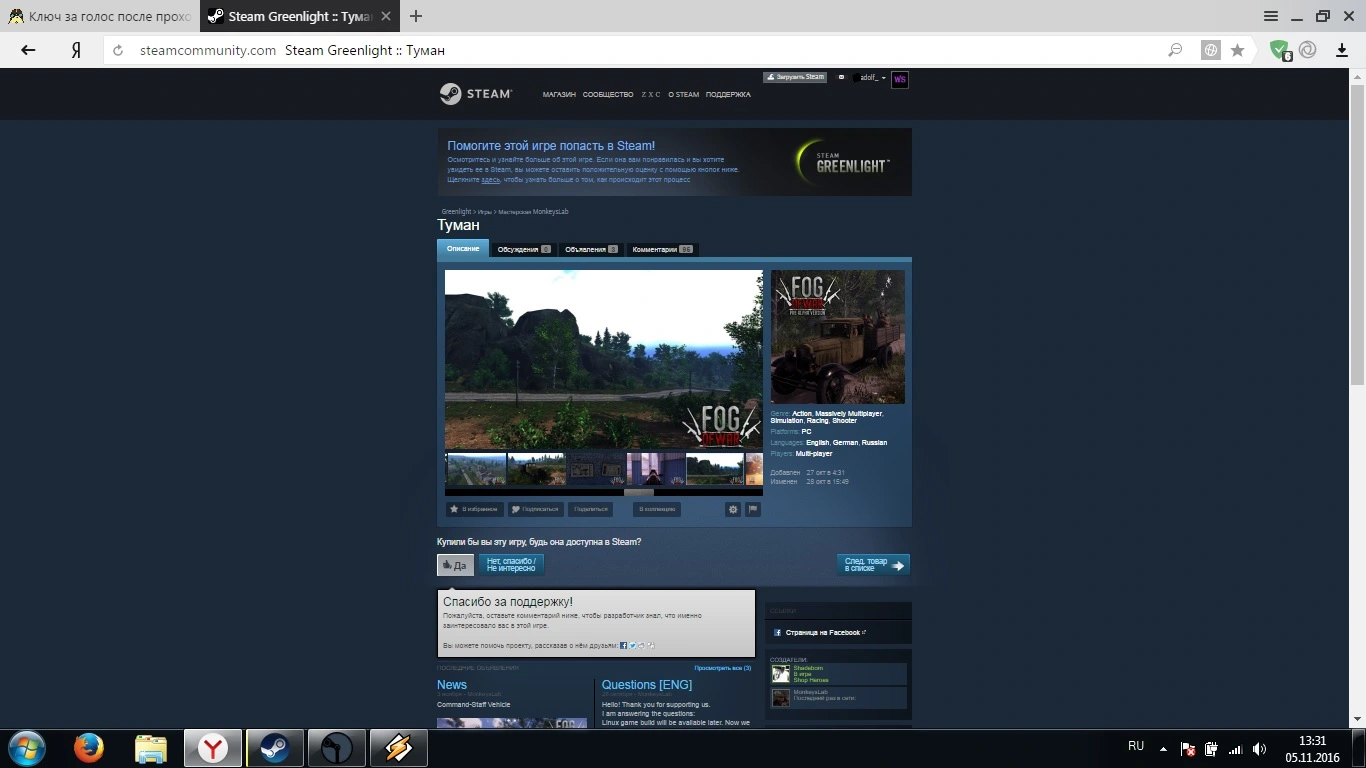
Task: Click the Steam logo in page header
Action: (x=476, y=94)
